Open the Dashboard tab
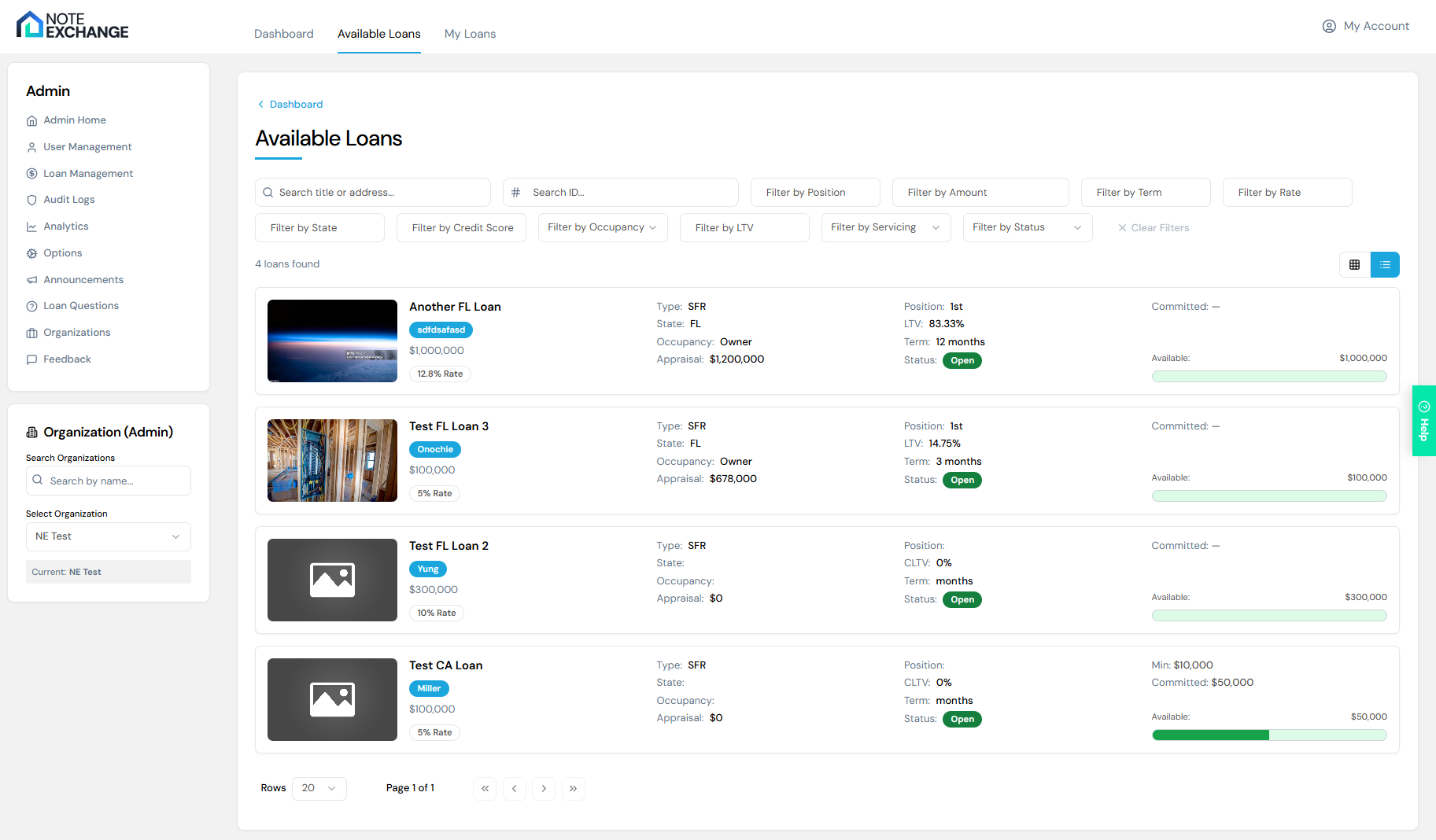The height and width of the screenshot is (840, 1436). (x=283, y=34)
